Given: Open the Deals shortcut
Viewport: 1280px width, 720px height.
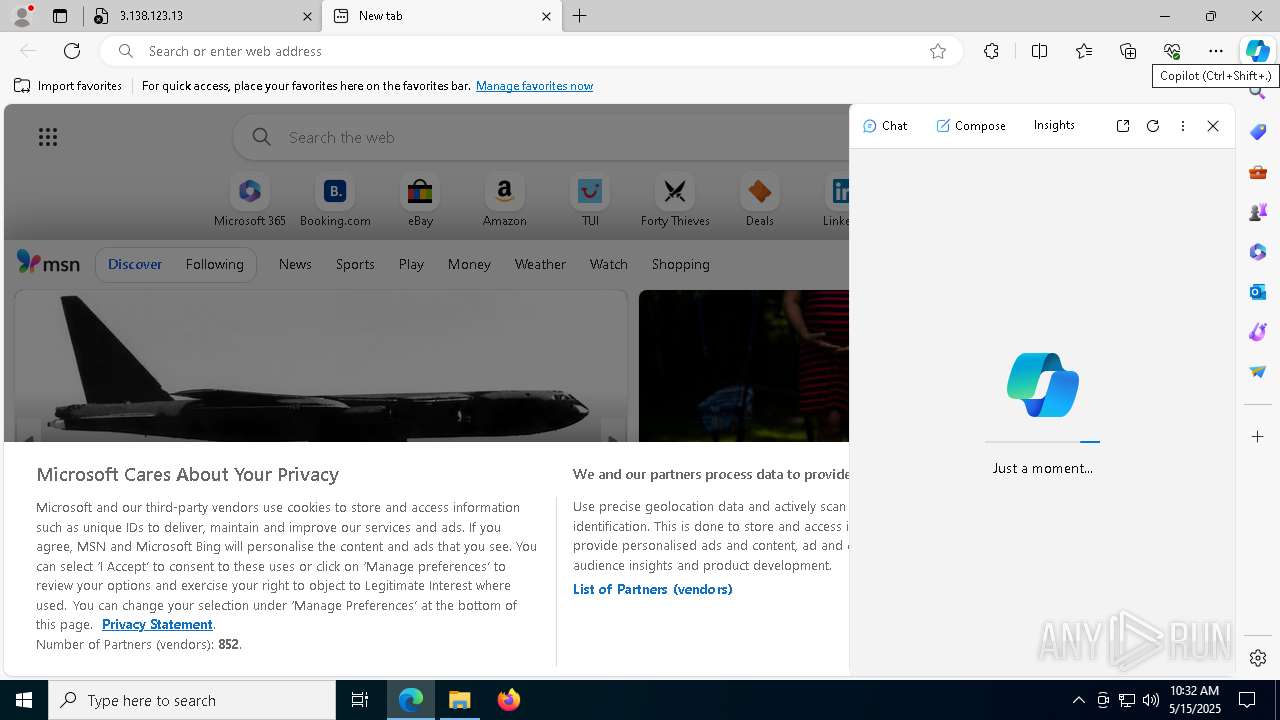Looking at the screenshot, I should coord(760,201).
